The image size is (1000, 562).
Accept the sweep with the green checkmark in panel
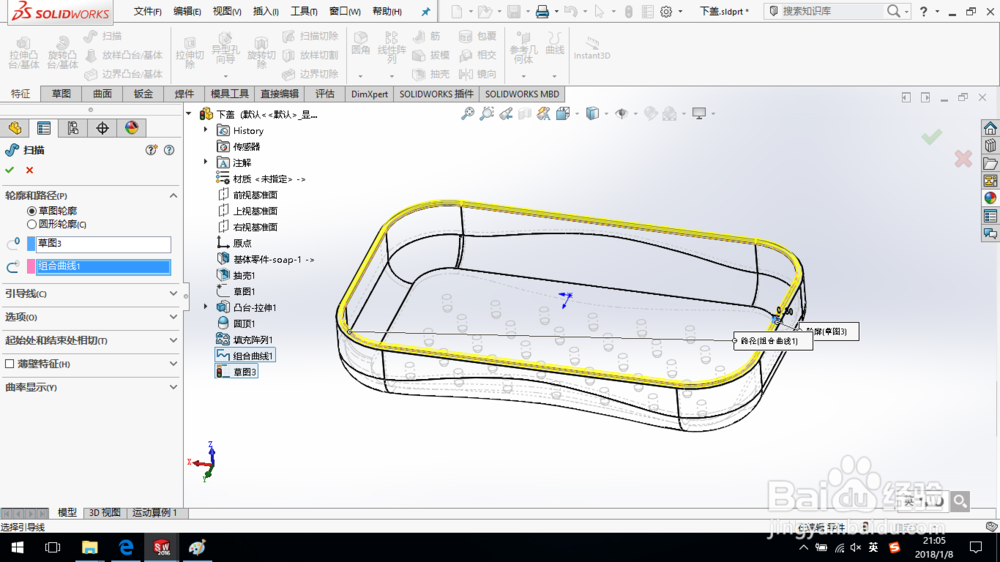pos(10,170)
